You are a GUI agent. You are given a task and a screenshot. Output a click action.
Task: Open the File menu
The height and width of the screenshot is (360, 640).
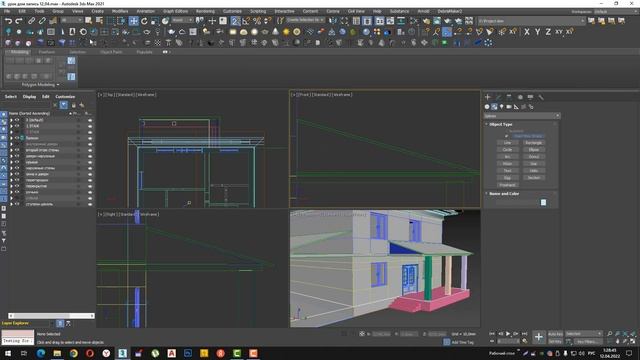pos(7,11)
